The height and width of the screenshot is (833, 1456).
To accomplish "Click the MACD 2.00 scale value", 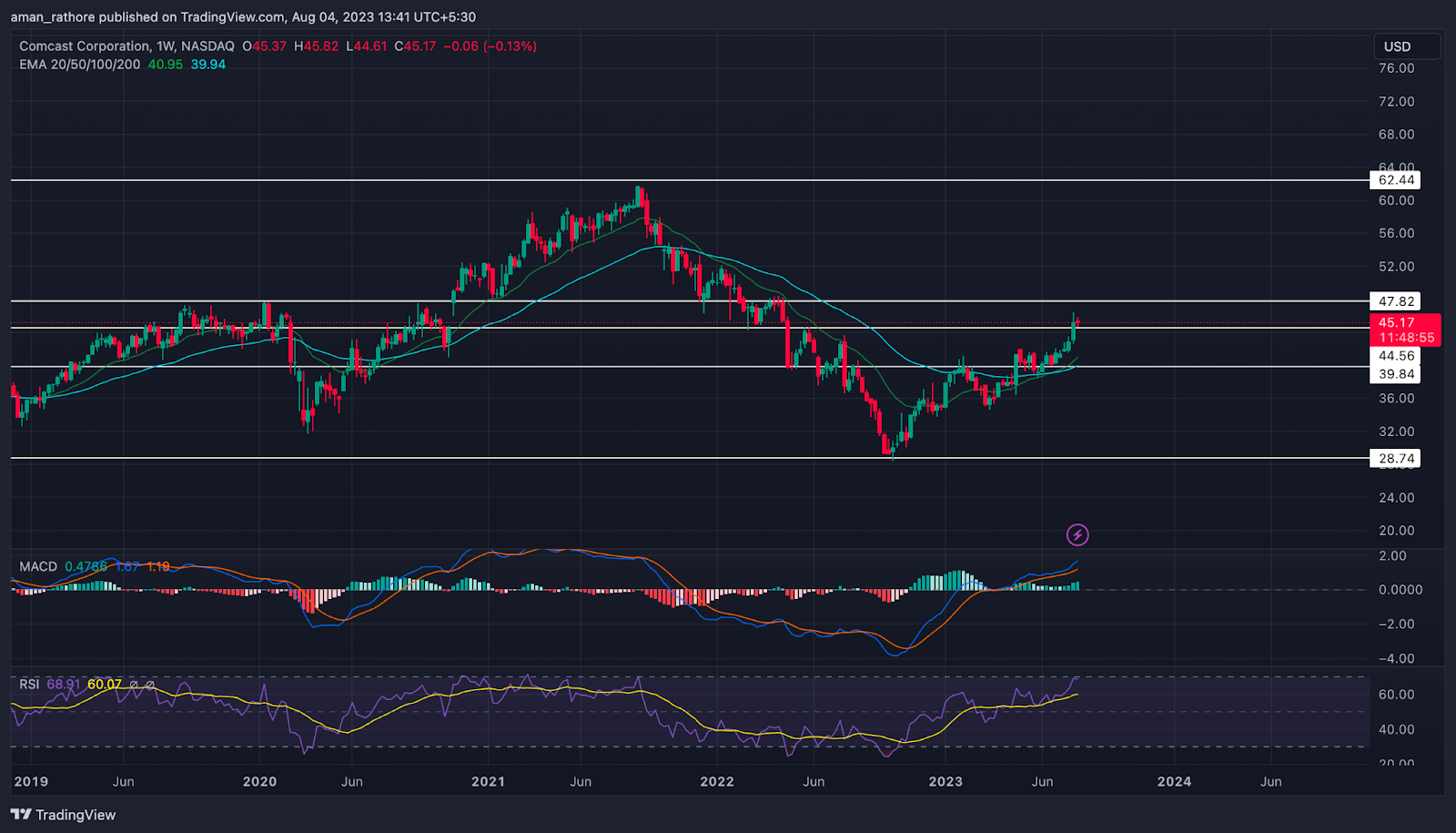I will point(1392,555).
